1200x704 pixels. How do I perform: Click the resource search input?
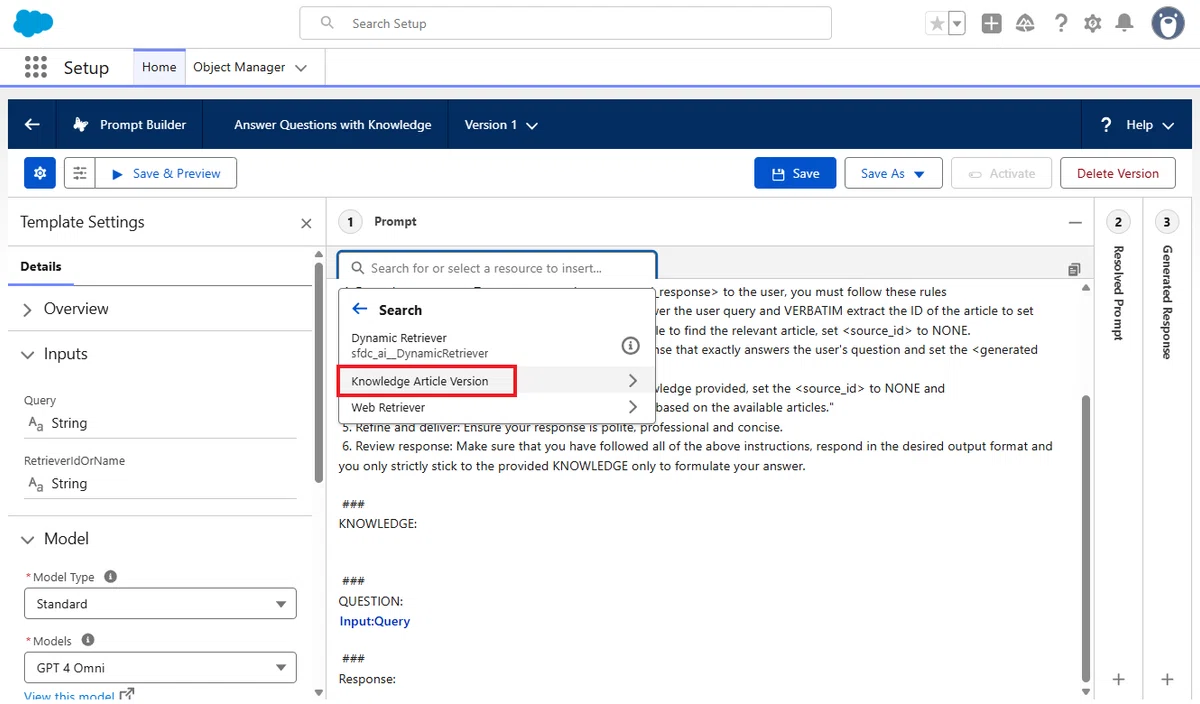coord(497,268)
